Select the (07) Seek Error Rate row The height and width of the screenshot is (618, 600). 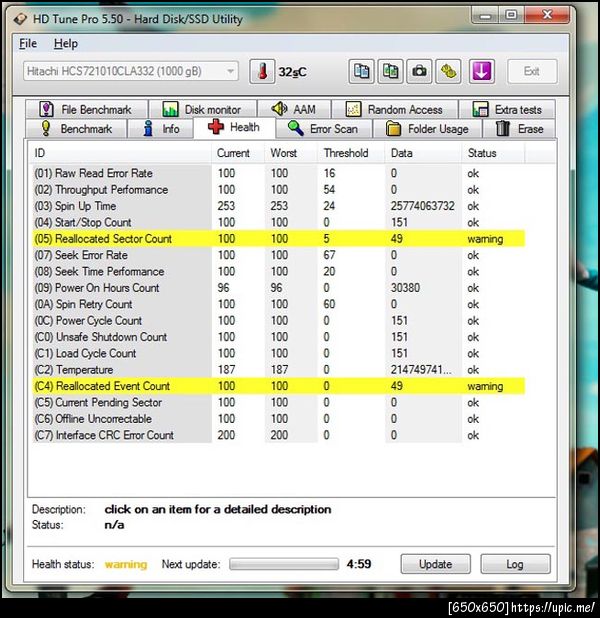(279, 255)
